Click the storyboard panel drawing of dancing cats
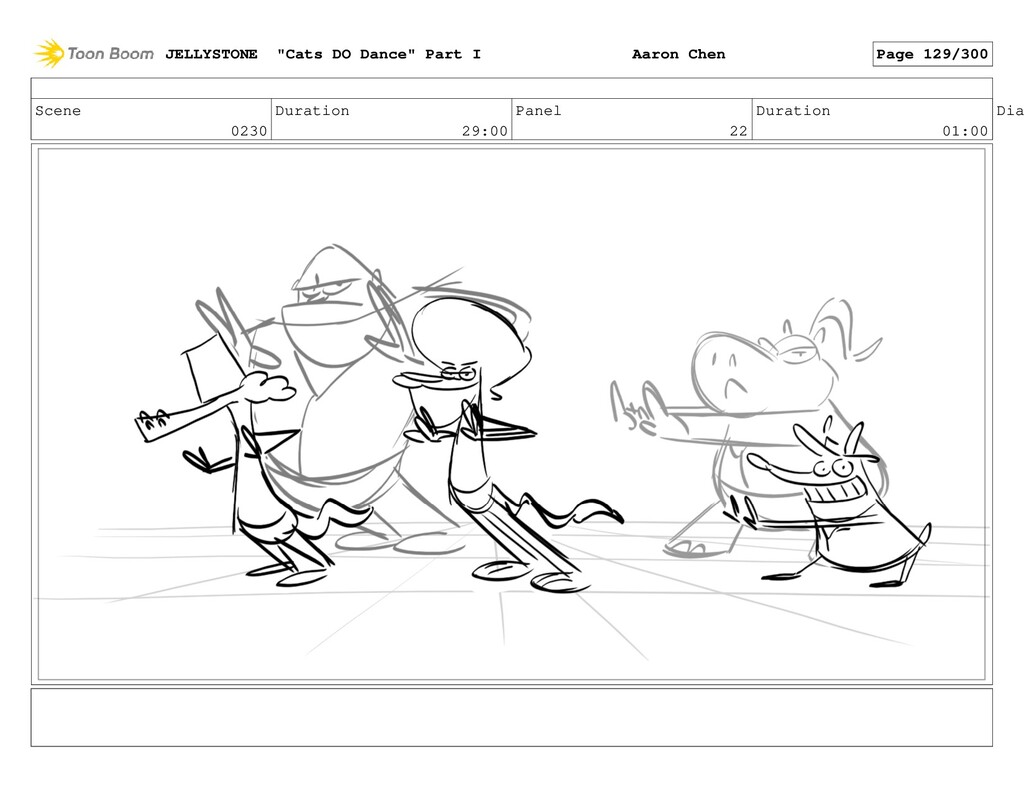Image resolution: width=1024 pixels, height=793 pixels. tap(511, 414)
